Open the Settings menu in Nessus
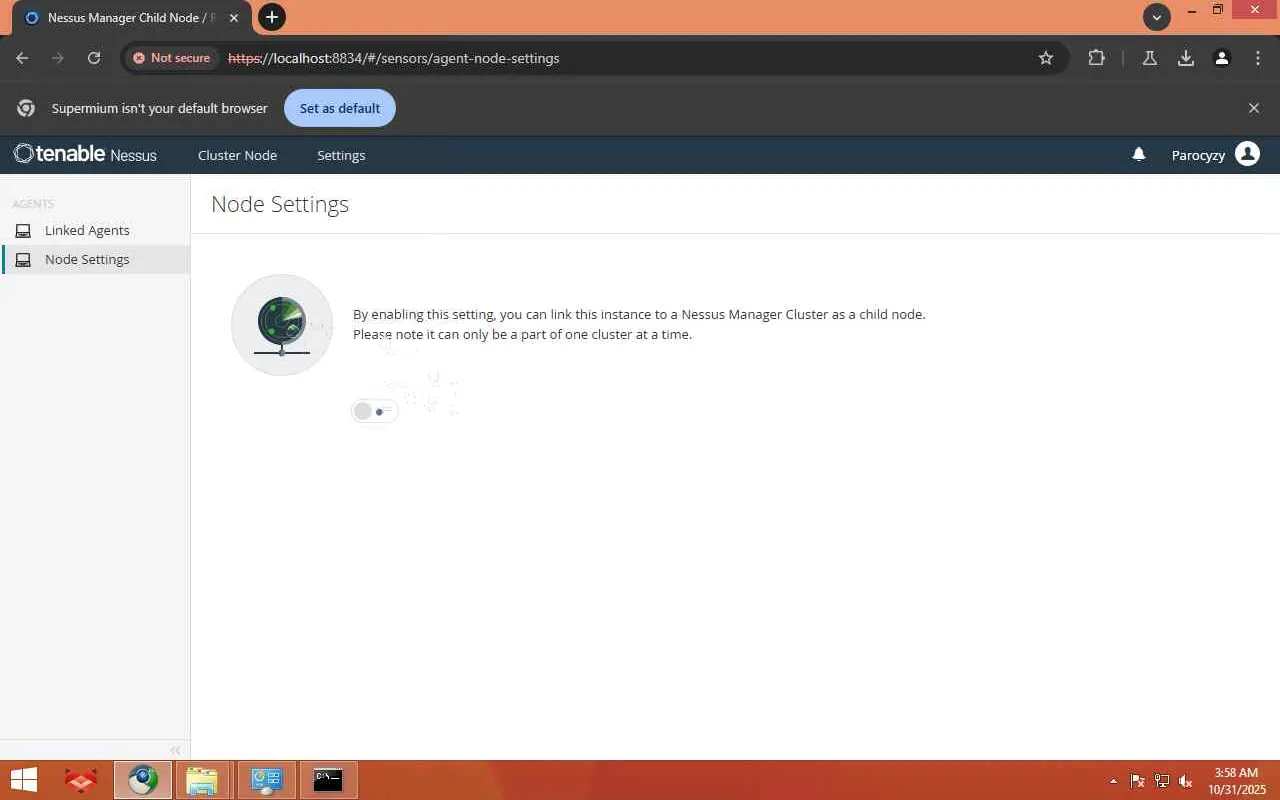 pyautogui.click(x=341, y=155)
